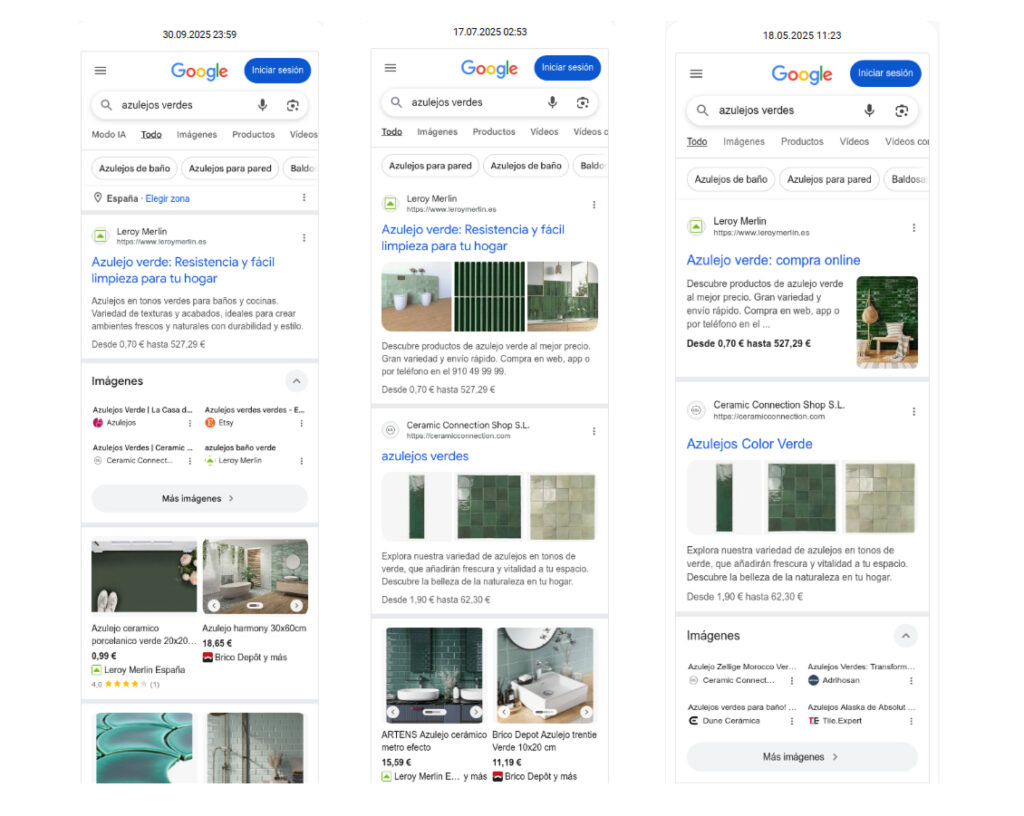
Task: Toggle the Azulejos de baño filter chip
Action: click(x=134, y=168)
